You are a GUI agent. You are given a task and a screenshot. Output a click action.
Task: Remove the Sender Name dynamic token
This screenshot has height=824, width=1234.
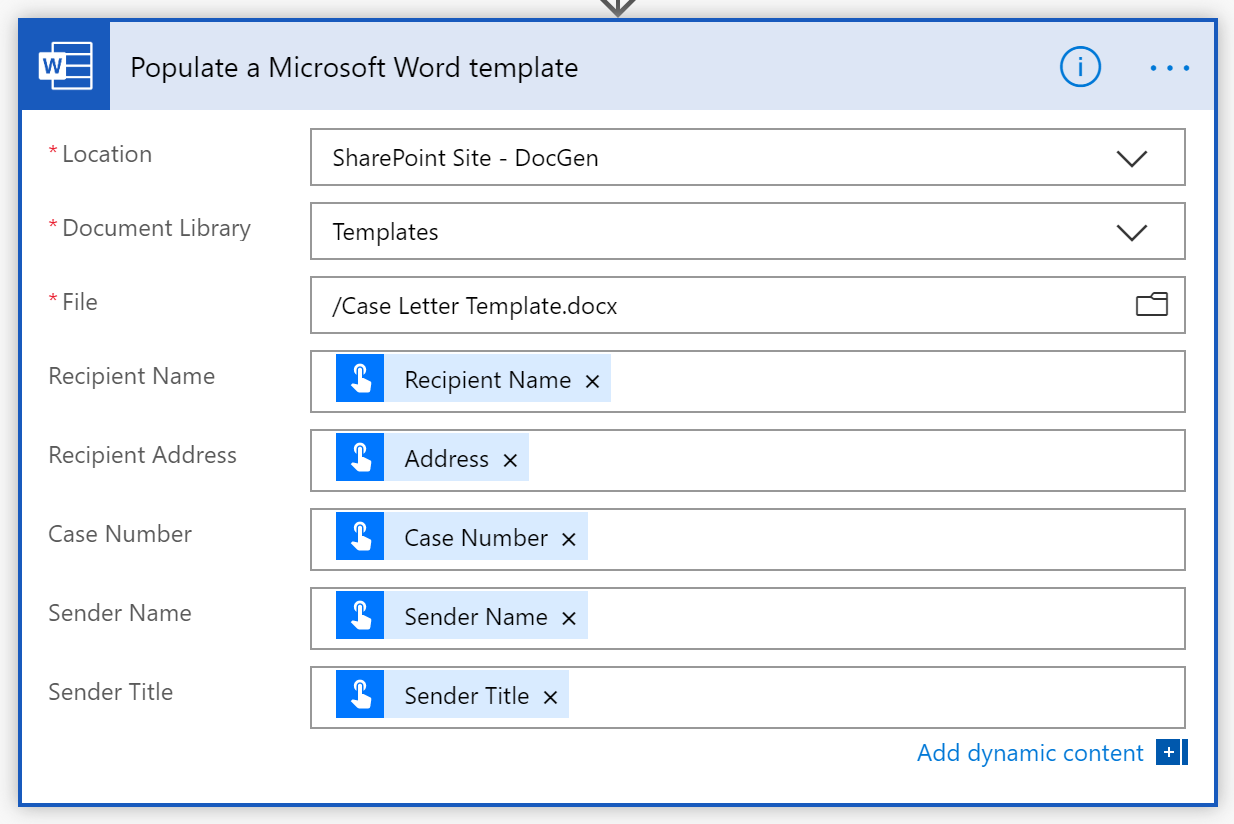pos(569,618)
